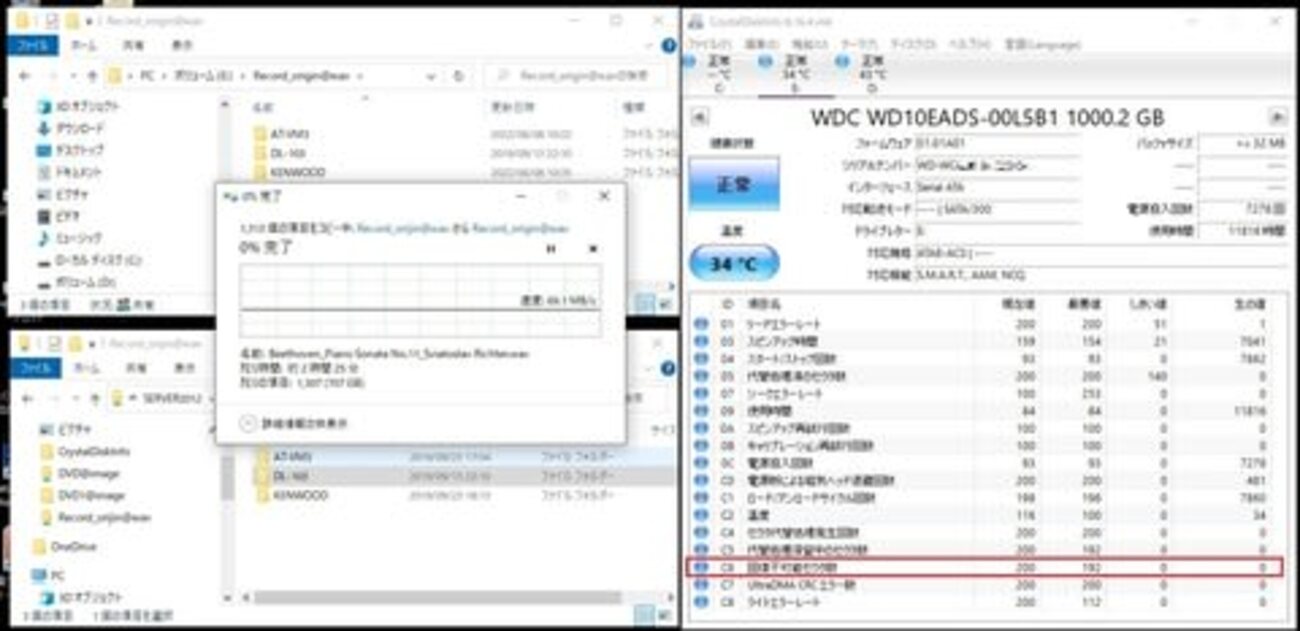
Task: Click the 正常 health status button
Action: click(x=734, y=185)
